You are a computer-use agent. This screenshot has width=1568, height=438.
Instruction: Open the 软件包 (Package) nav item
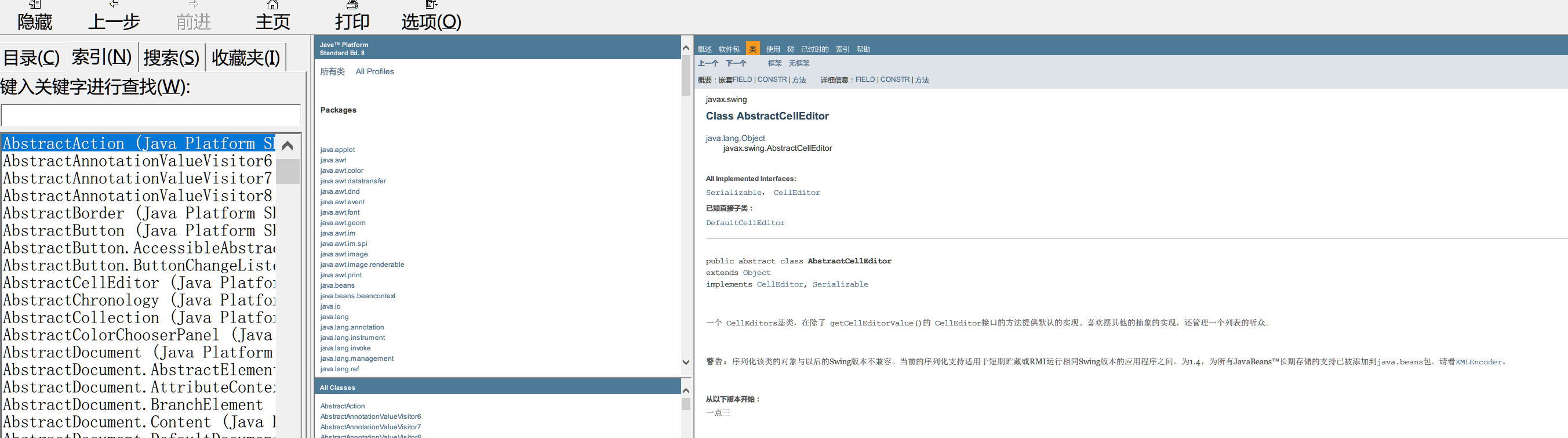(729, 49)
